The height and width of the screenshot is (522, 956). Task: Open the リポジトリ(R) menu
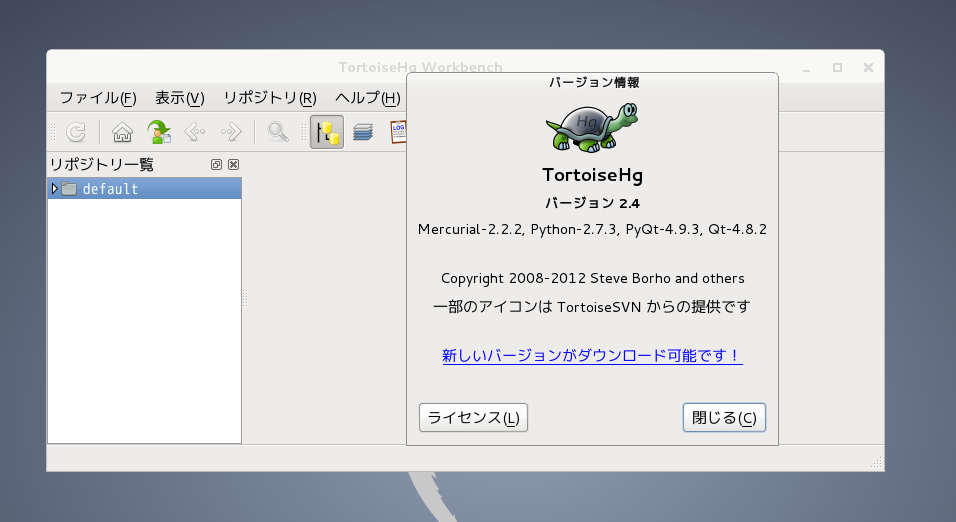pyautogui.click(x=269, y=98)
